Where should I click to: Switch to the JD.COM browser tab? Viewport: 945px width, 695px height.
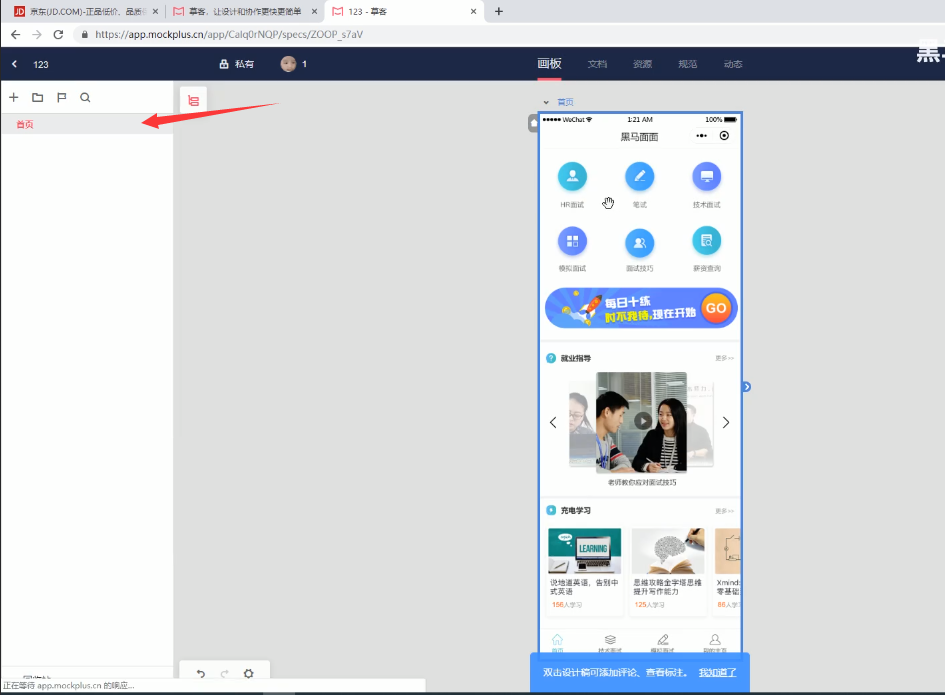click(84, 11)
